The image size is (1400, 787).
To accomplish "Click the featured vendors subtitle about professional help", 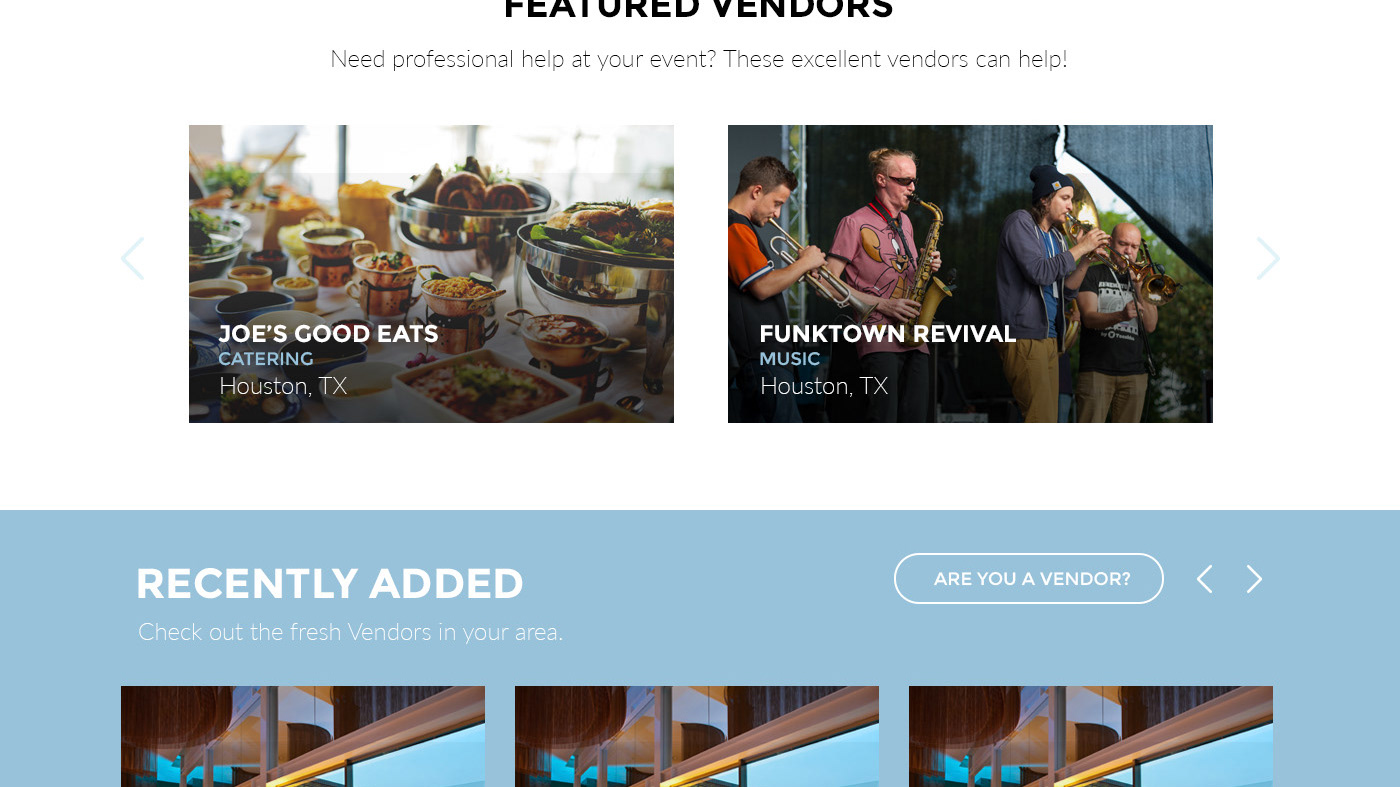I will [699, 59].
